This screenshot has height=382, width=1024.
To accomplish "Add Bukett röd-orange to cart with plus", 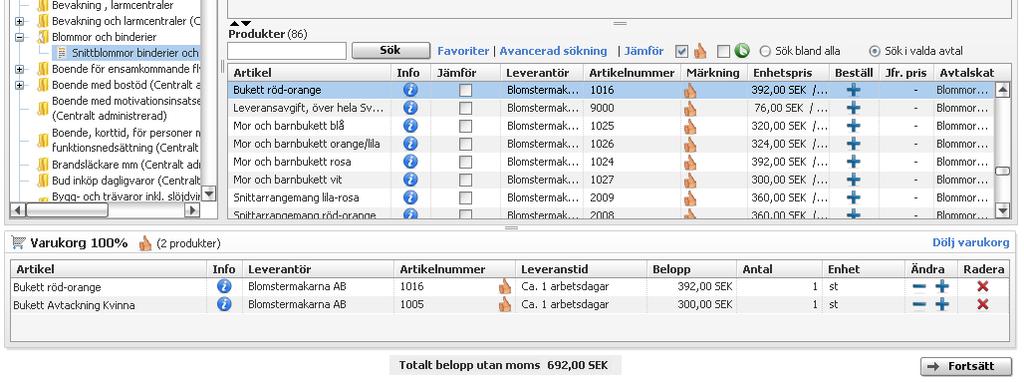I will [853, 91].
